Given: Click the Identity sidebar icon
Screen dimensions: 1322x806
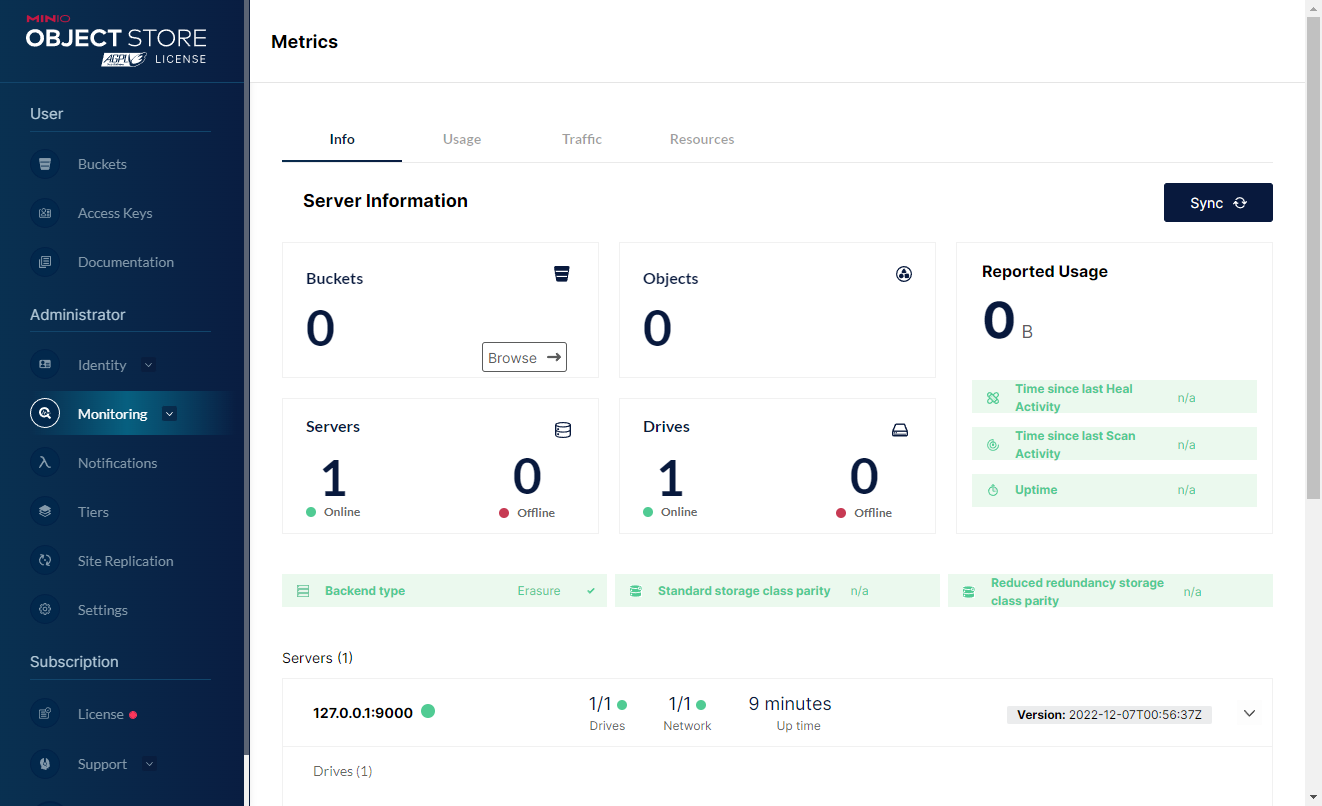Looking at the screenshot, I should pyautogui.click(x=45, y=365).
